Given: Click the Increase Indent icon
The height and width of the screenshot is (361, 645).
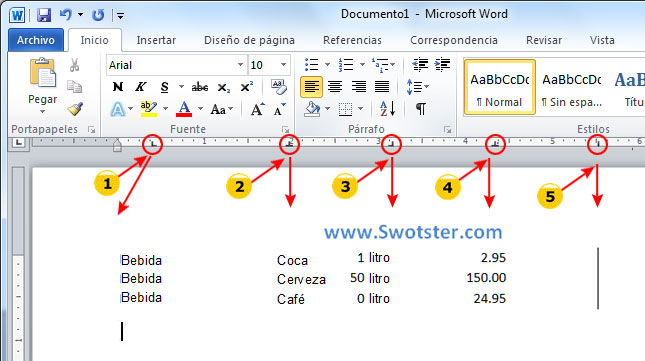Looking at the screenshot, I should point(442,65).
